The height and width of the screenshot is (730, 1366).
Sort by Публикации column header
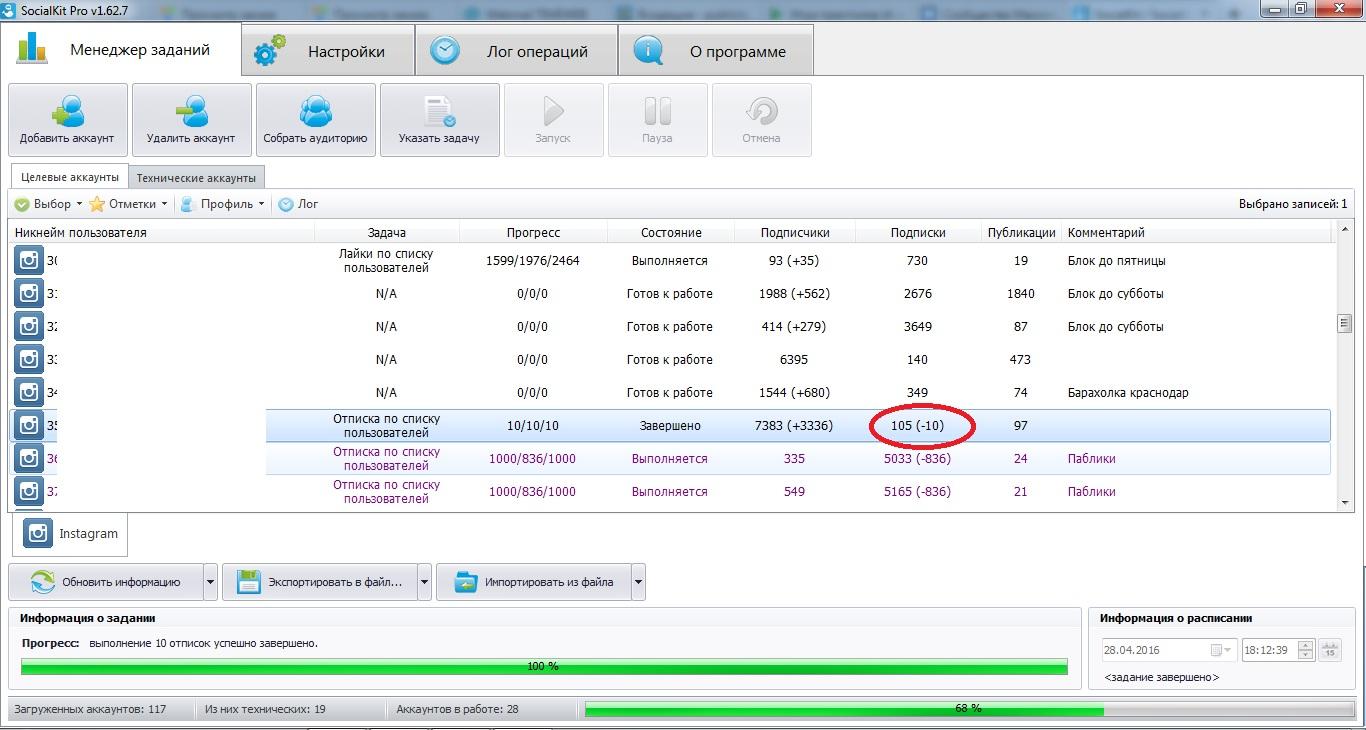point(1021,233)
